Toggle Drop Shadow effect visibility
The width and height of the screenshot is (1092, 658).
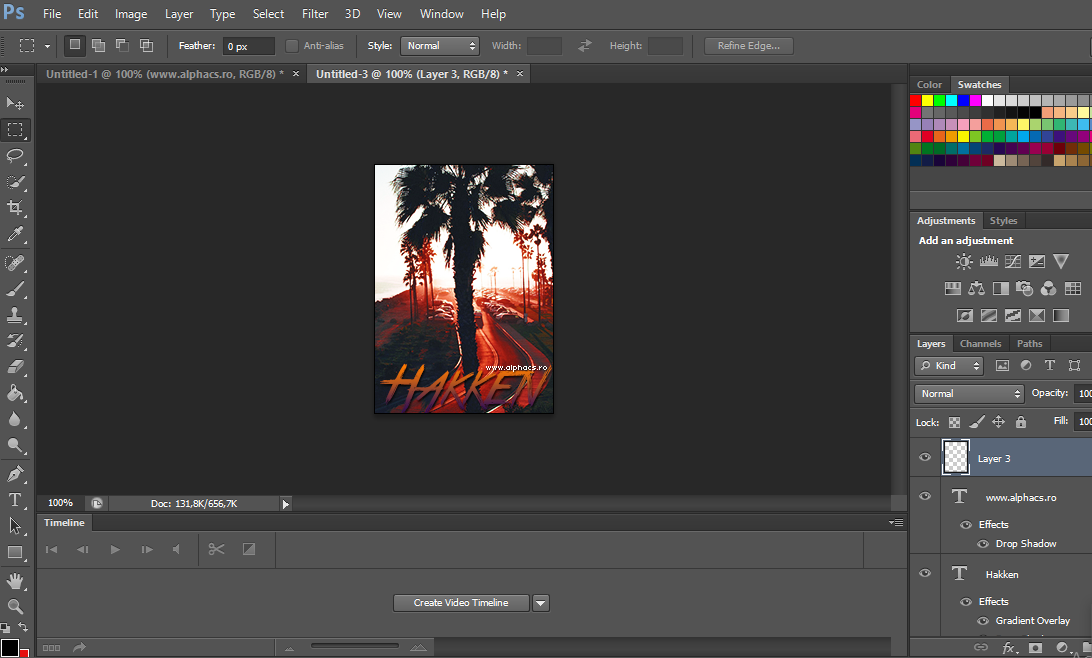[983, 544]
